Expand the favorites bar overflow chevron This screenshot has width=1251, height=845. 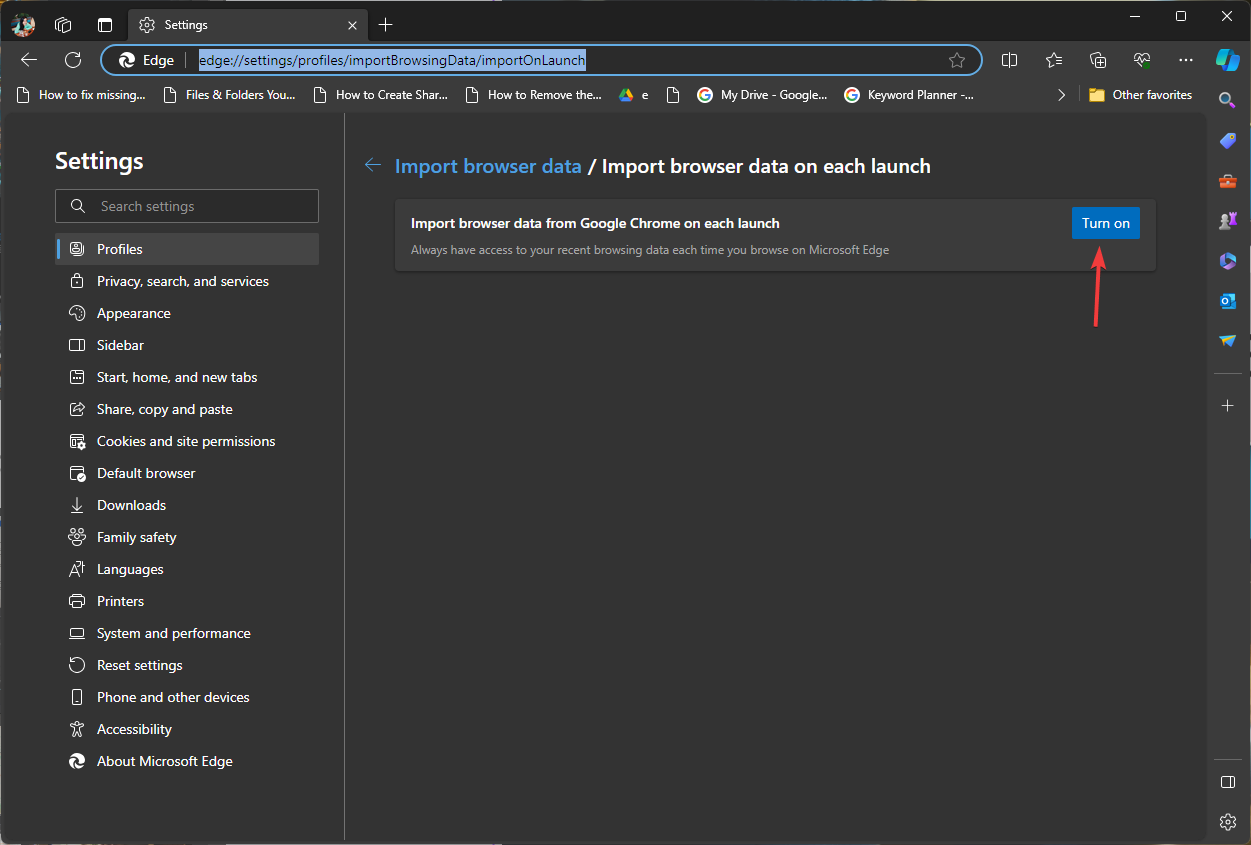1061,95
